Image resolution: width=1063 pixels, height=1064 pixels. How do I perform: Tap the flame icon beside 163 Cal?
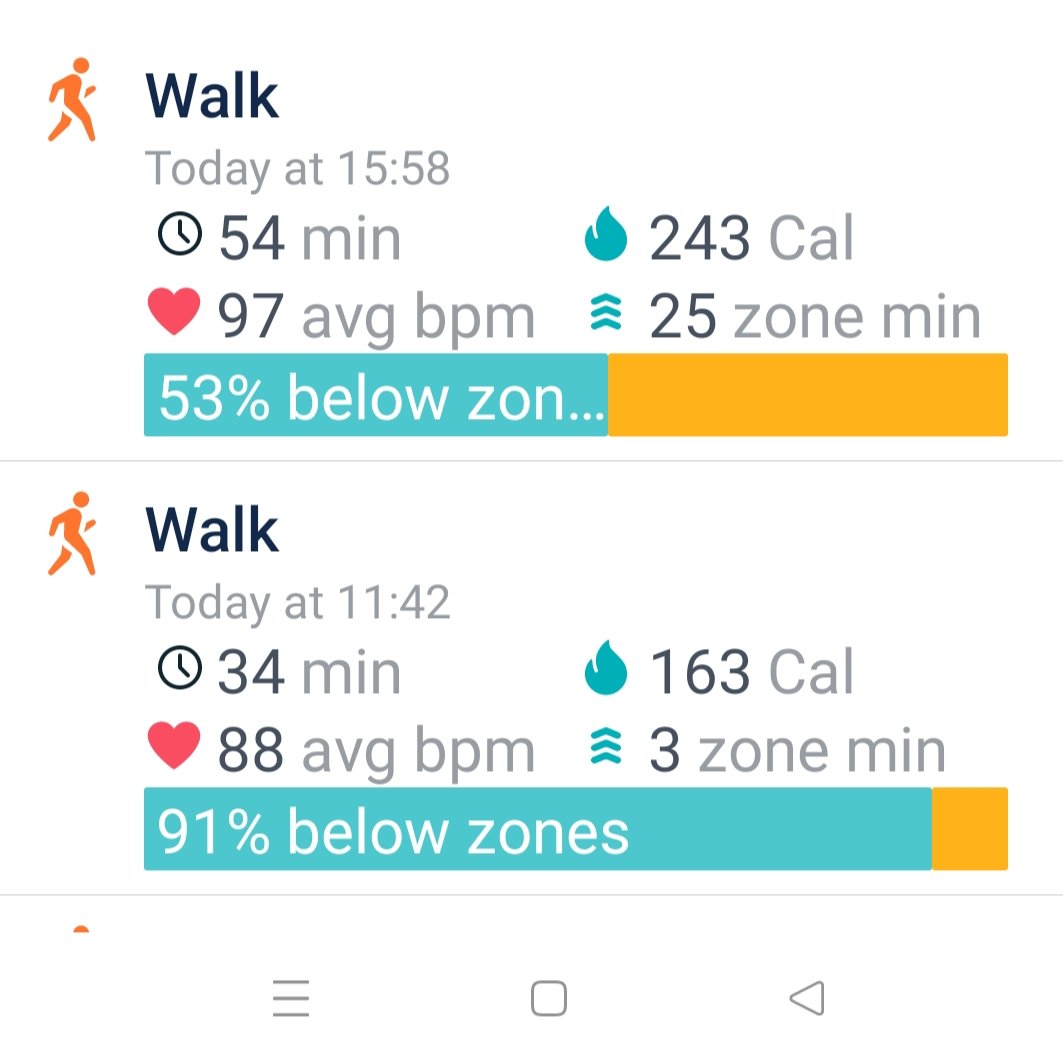[606, 671]
